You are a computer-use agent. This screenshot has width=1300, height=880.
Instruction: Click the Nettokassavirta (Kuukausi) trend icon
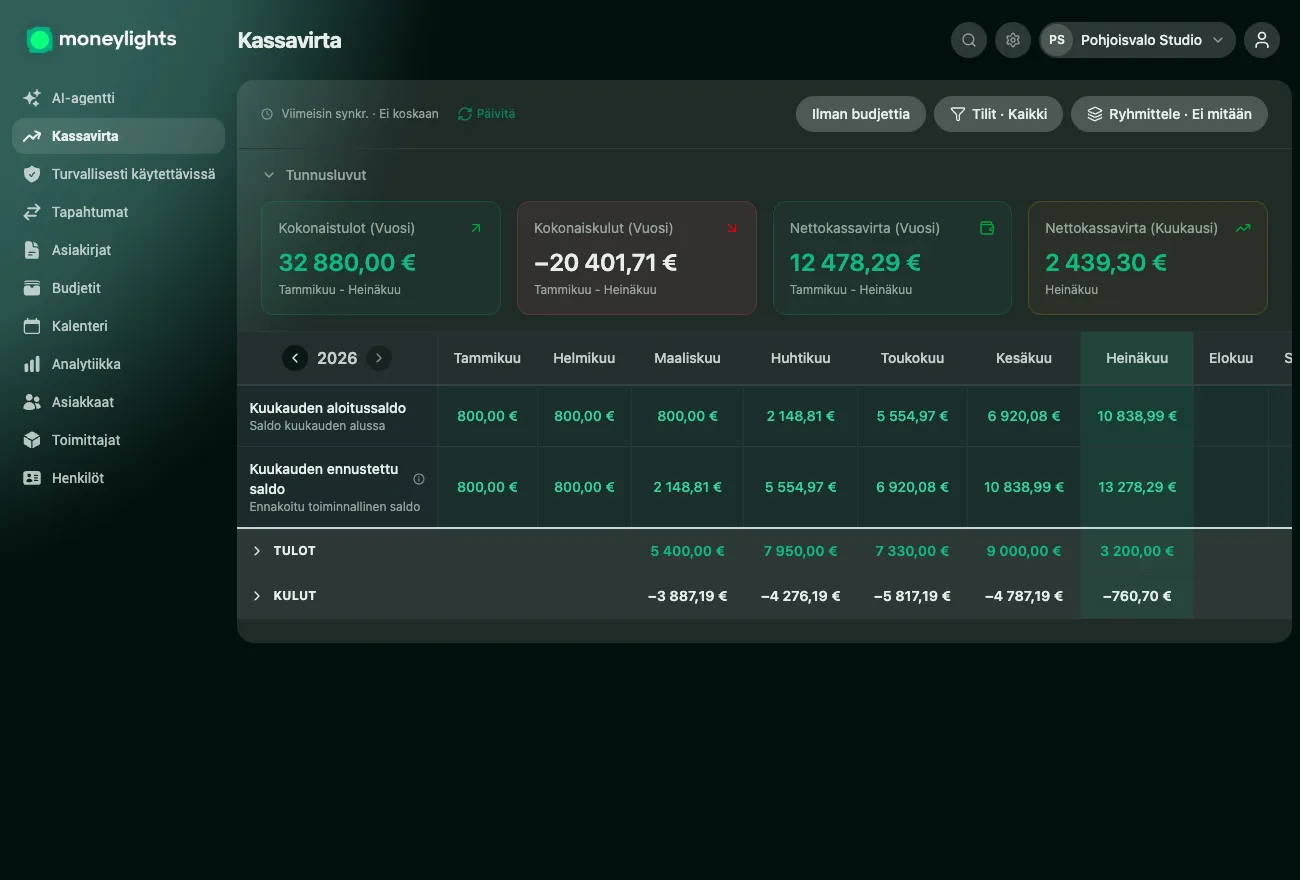(x=1243, y=228)
